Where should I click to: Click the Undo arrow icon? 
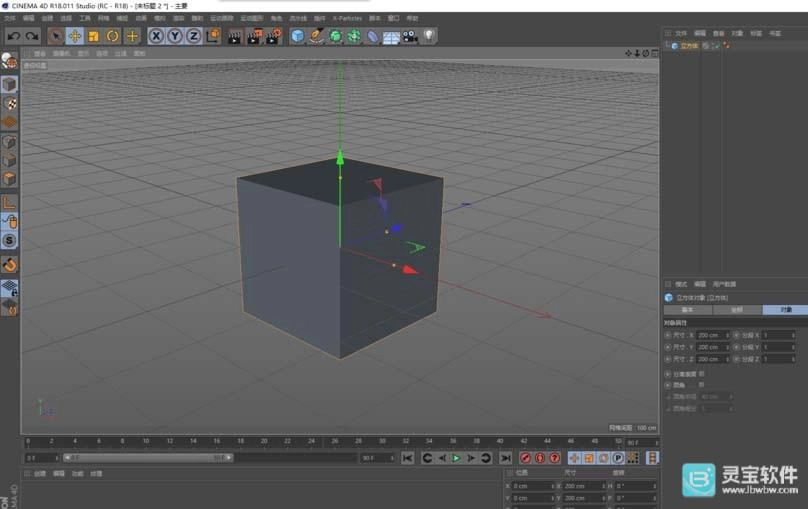[x=14, y=36]
